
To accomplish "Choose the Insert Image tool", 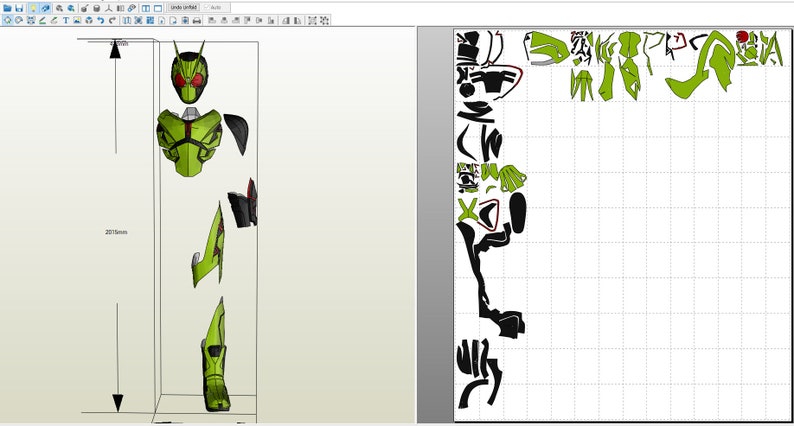I will coord(77,20).
